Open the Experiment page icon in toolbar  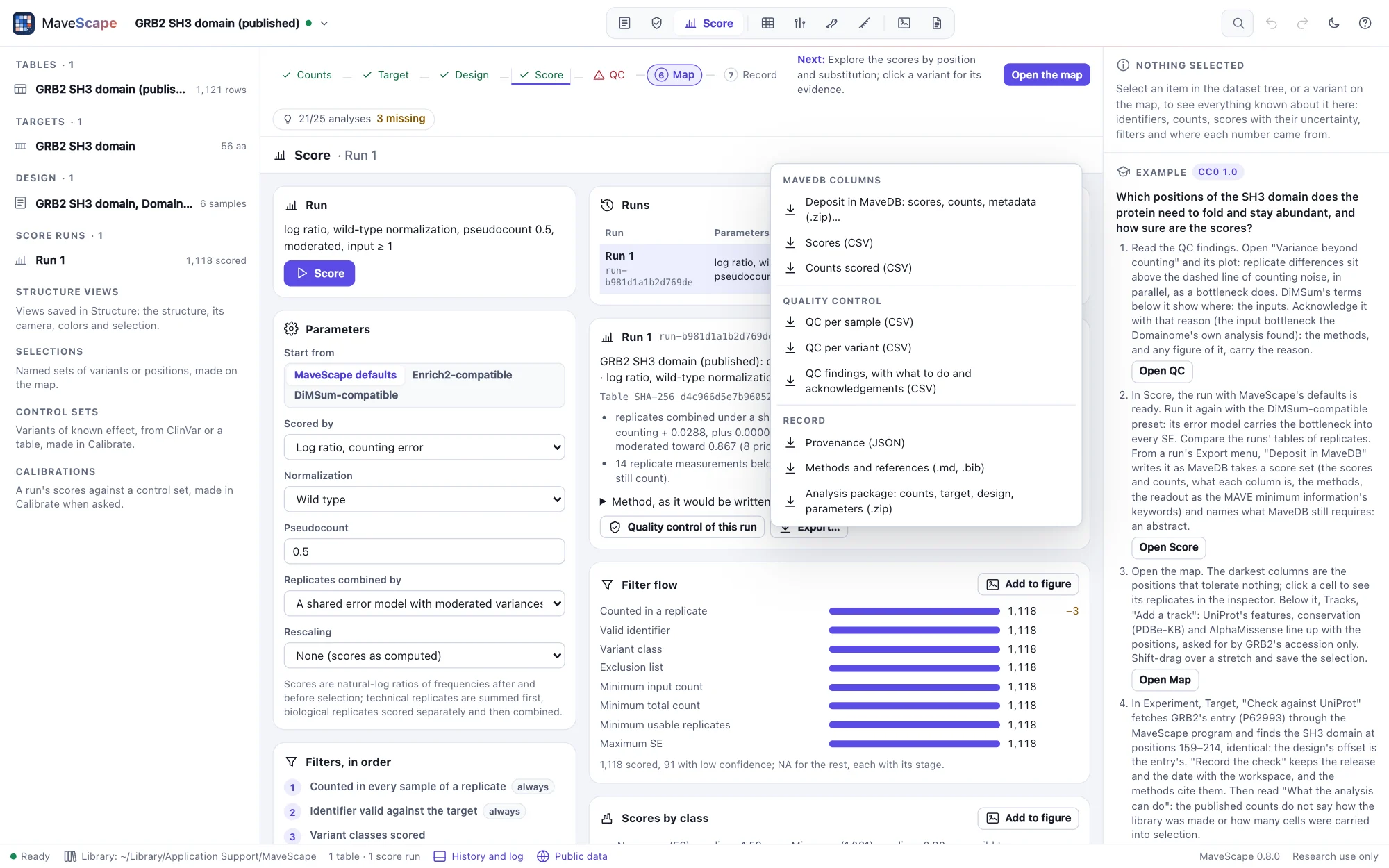(624, 23)
